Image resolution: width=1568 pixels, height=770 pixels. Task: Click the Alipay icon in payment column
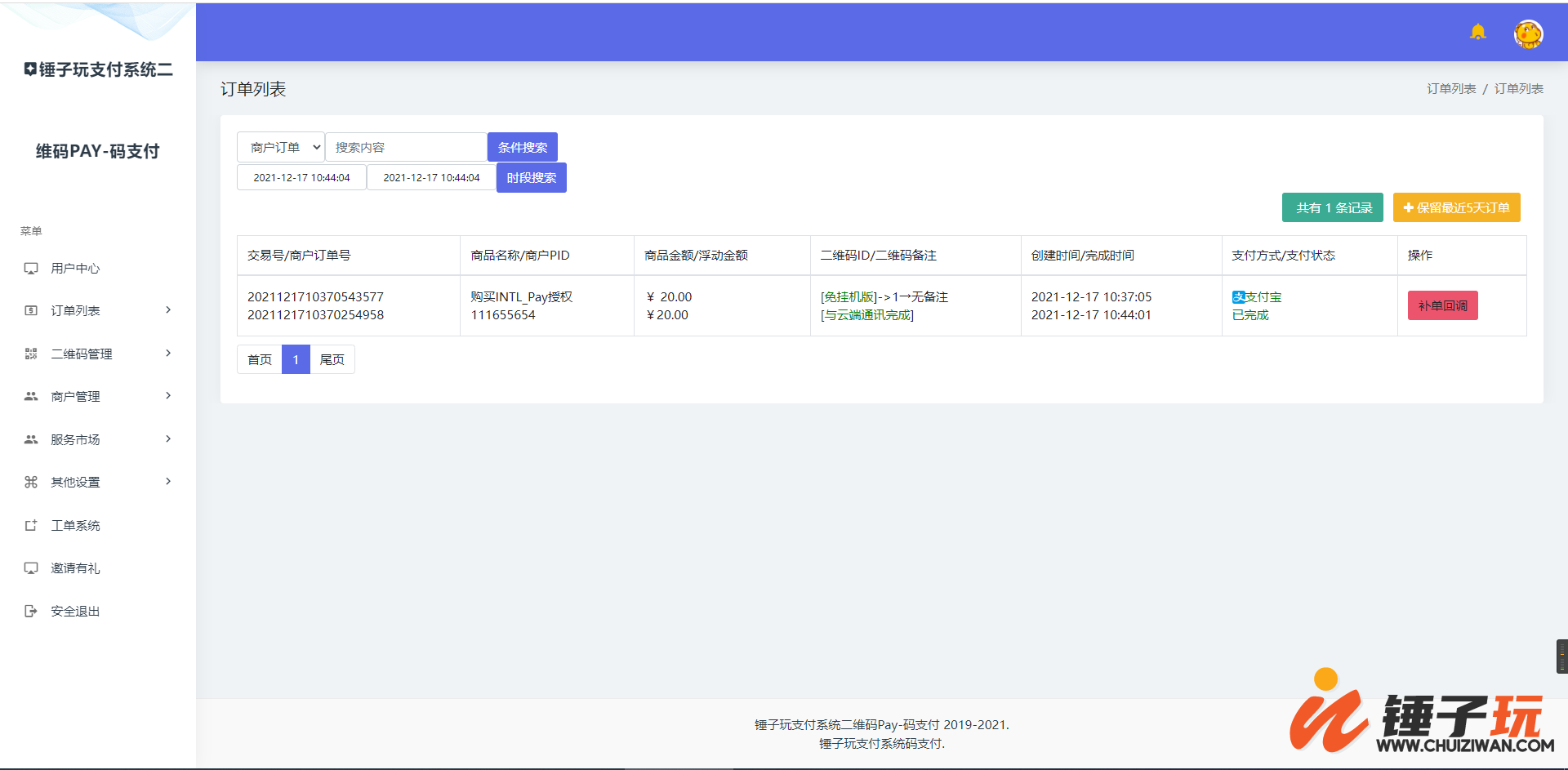click(1238, 297)
